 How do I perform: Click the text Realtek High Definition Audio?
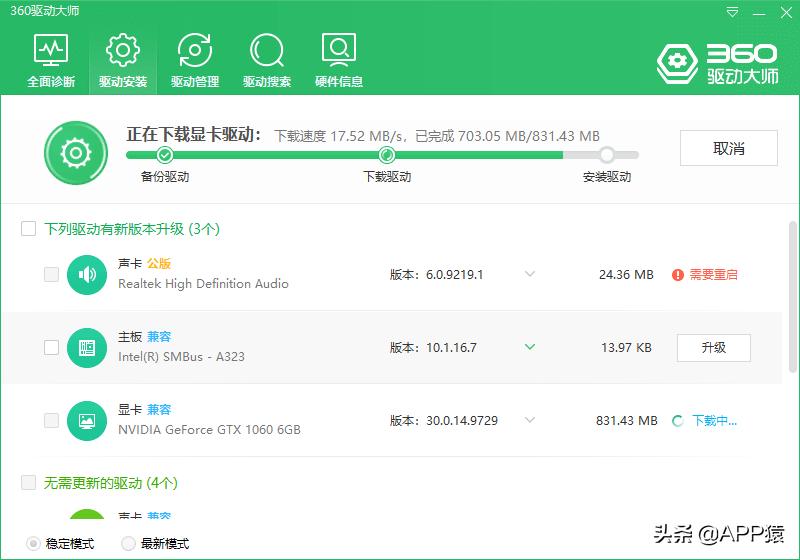click(203, 284)
